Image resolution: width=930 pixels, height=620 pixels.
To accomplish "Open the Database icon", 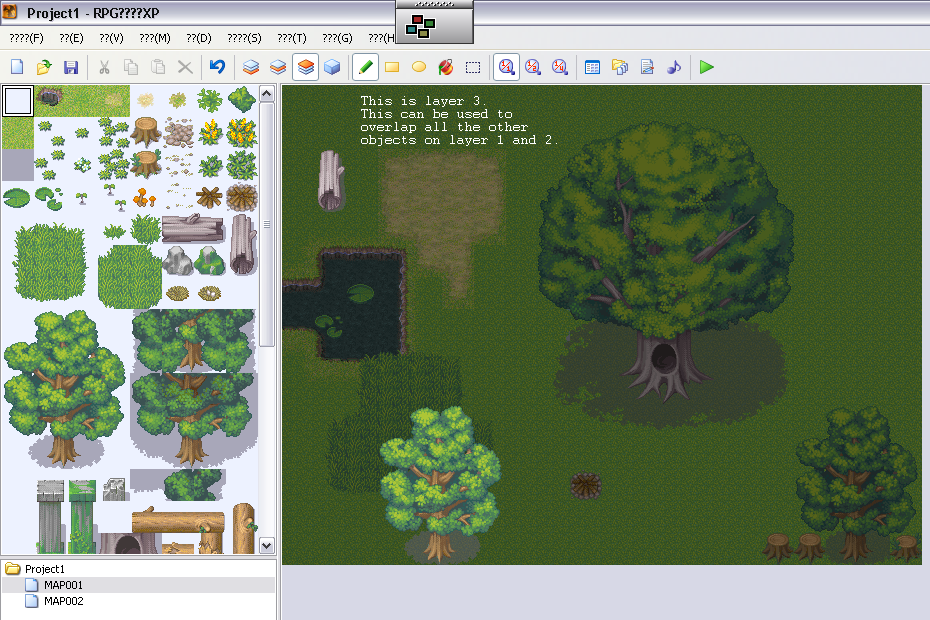I will click(x=593, y=67).
